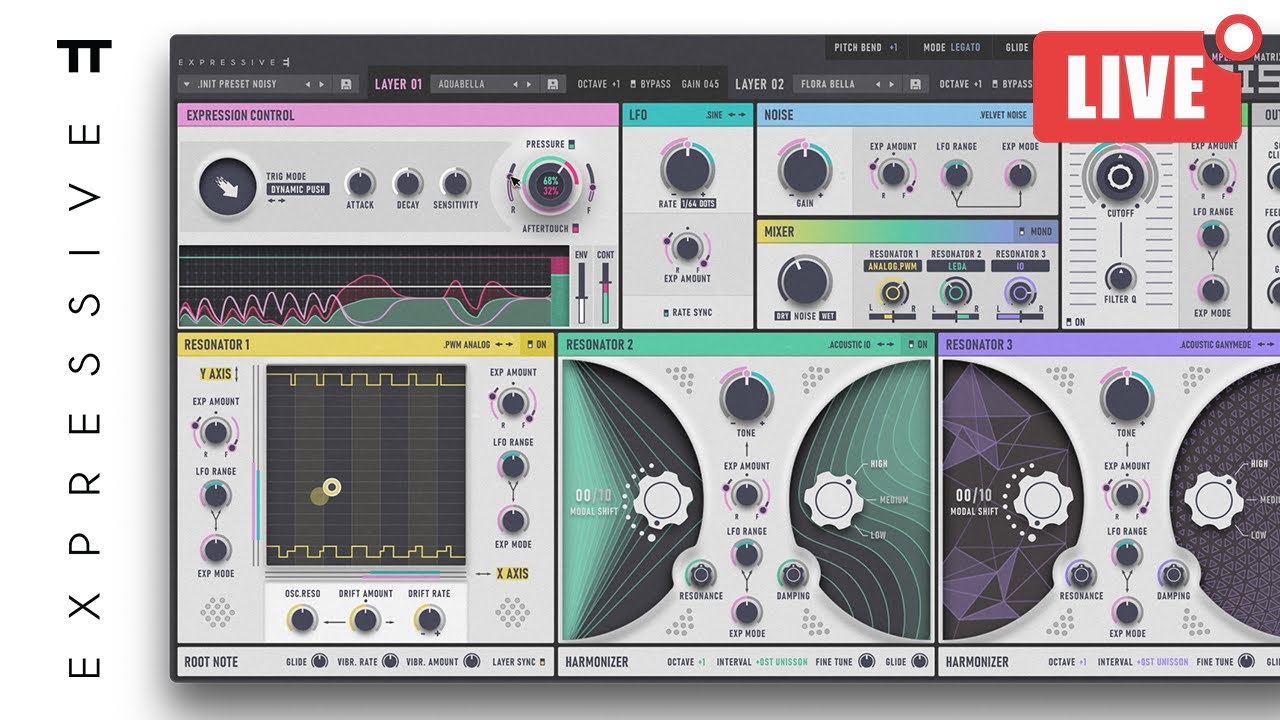
Task: Open Resonator 3 IO mixer selector
Action: click(1020, 266)
